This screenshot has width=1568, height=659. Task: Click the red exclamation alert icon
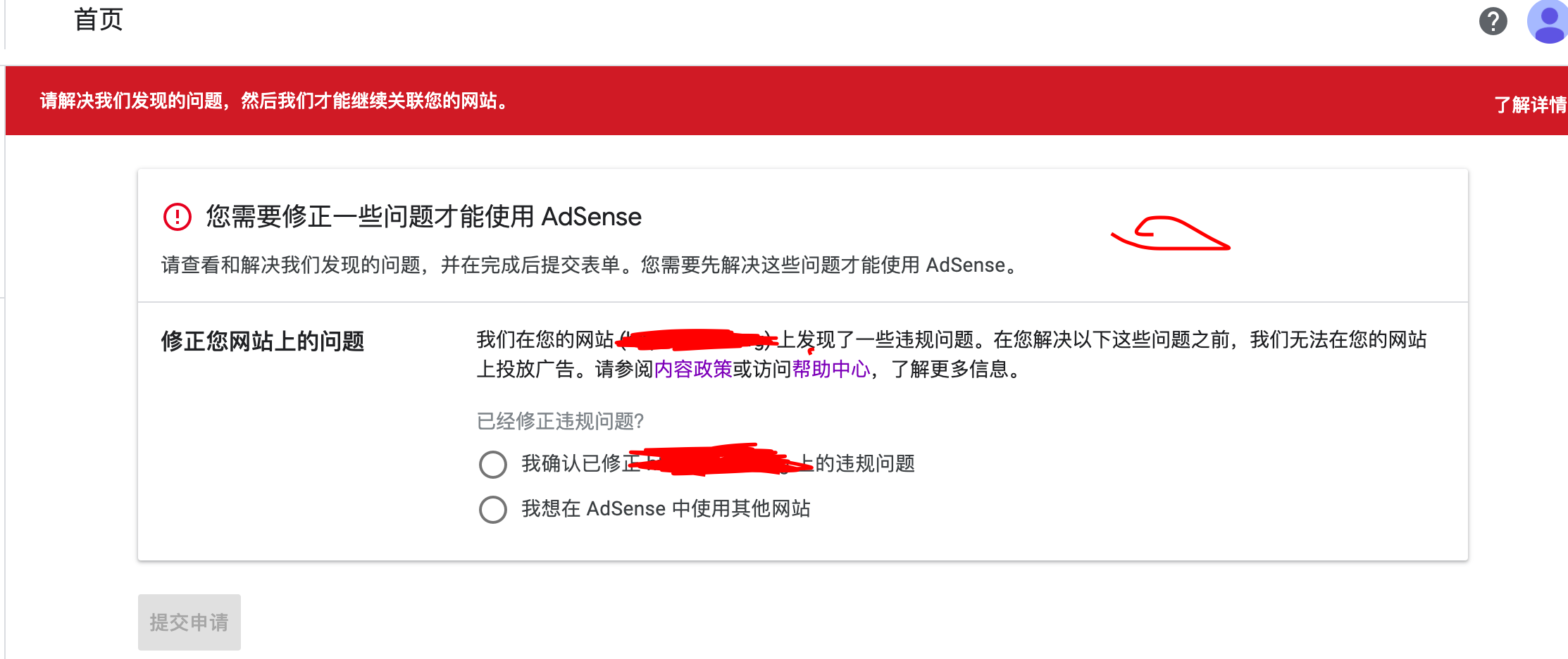click(x=177, y=217)
